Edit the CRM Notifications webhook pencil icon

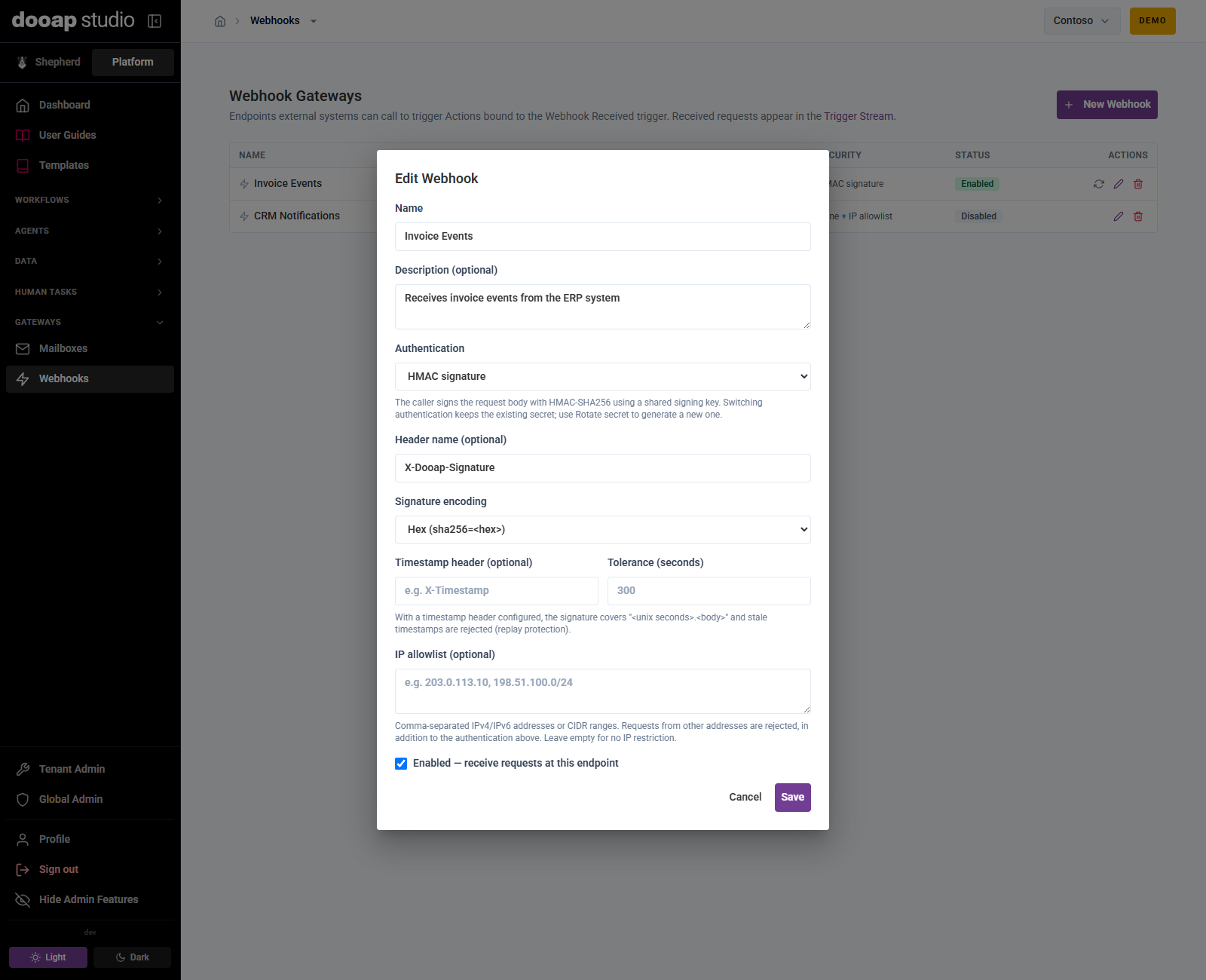(x=1119, y=216)
